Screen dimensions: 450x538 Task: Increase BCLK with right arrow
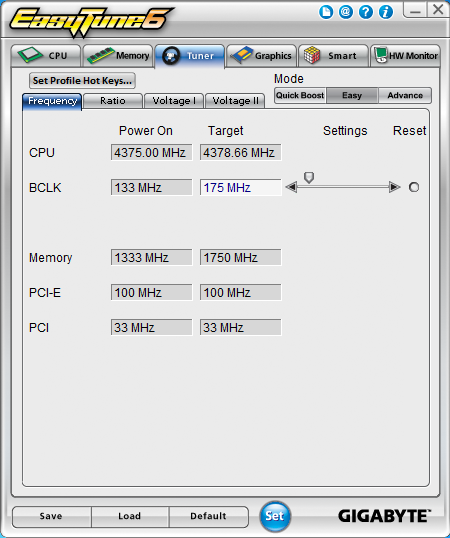coord(395,187)
